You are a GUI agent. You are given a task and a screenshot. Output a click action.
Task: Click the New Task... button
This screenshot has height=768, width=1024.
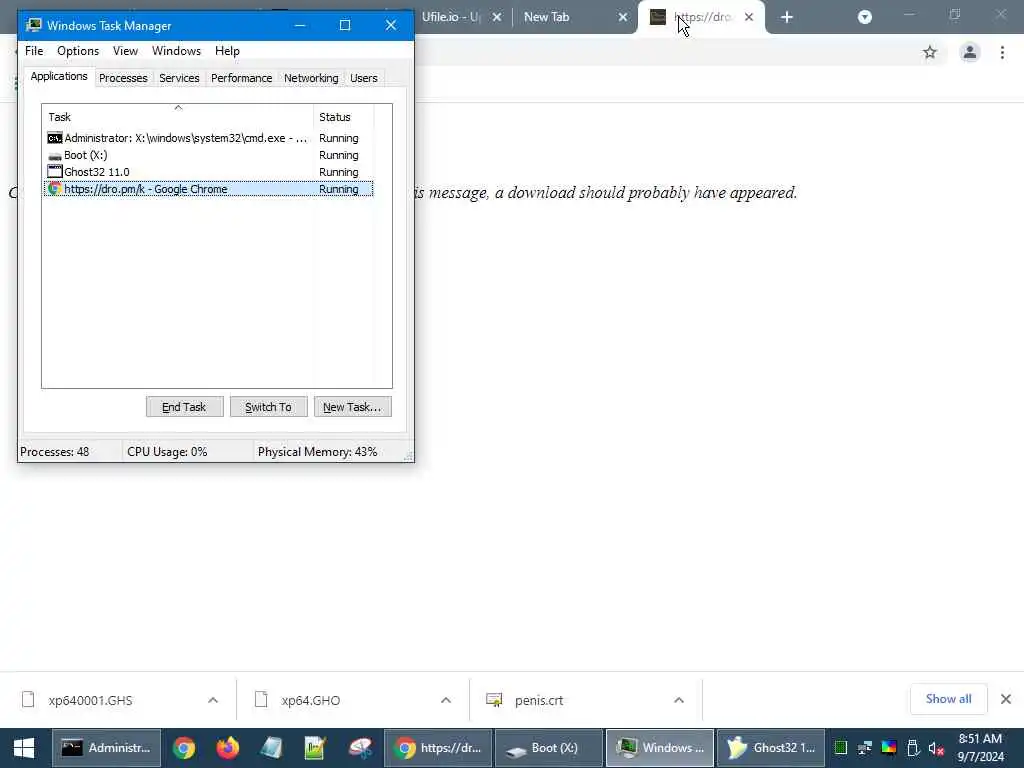[x=353, y=407]
